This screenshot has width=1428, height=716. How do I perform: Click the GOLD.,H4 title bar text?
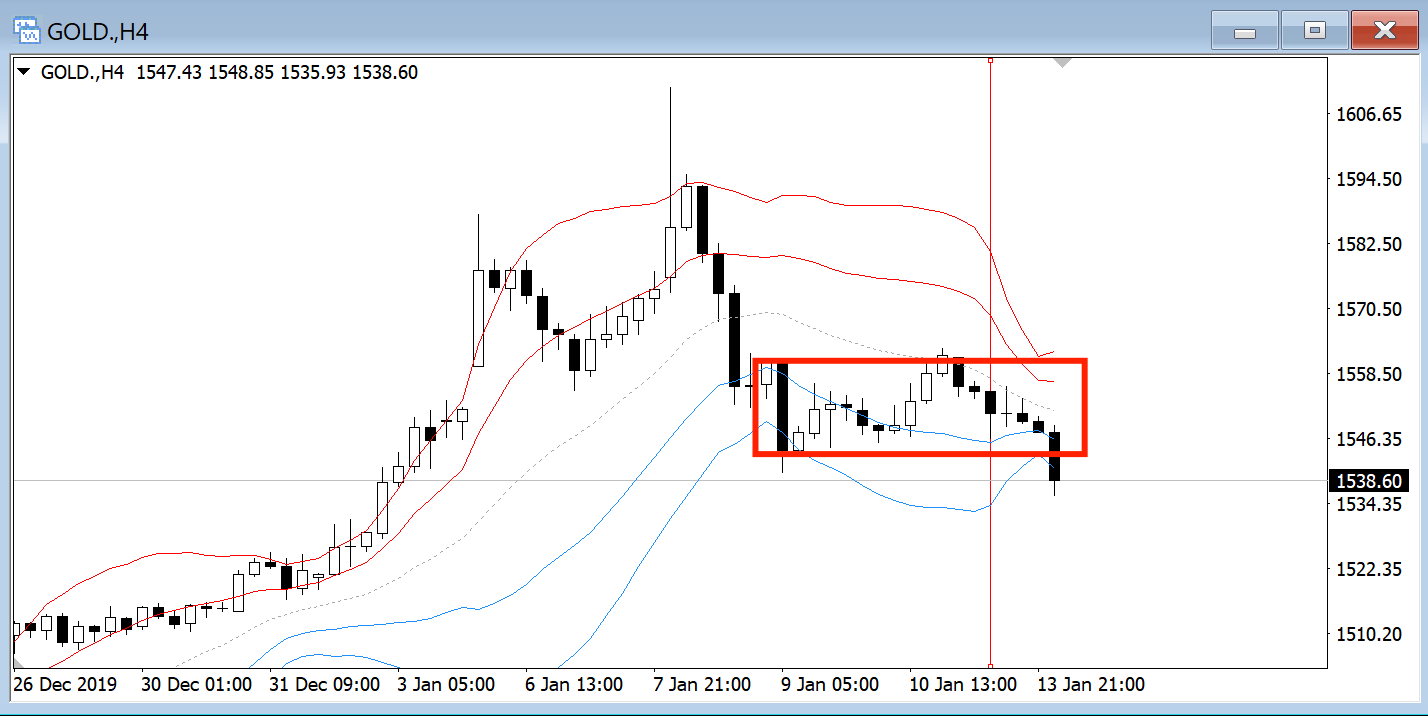(98, 32)
